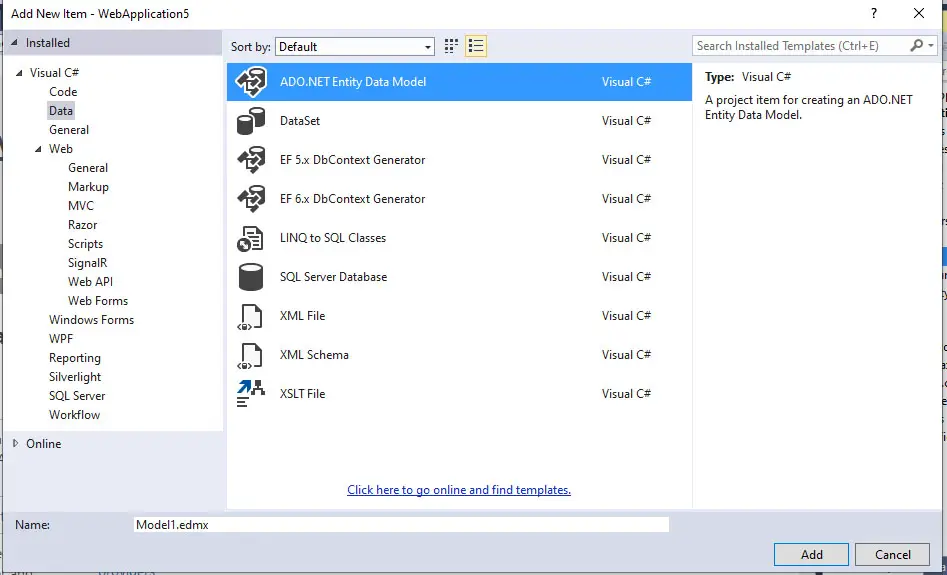Image resolution: width=947 pixels, height=575 pixels.
Task: Switch to small icons view
Action: click(451, 46)
